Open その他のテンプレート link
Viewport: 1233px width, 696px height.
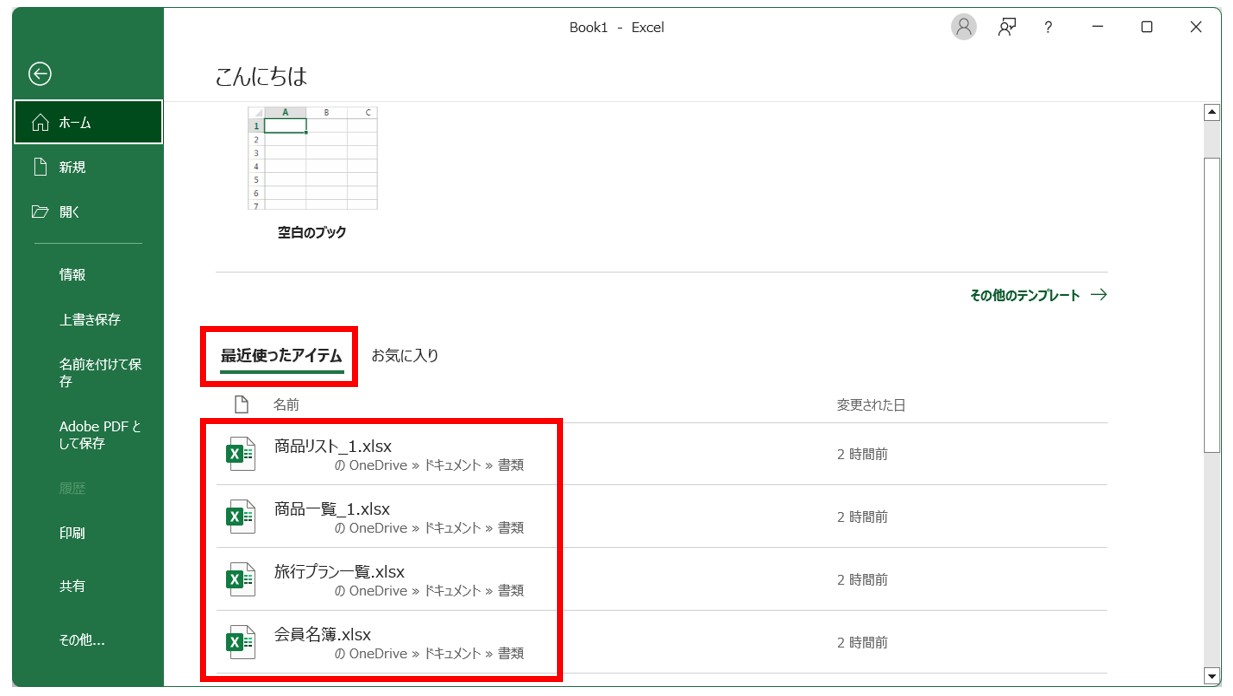point(1026,296)
